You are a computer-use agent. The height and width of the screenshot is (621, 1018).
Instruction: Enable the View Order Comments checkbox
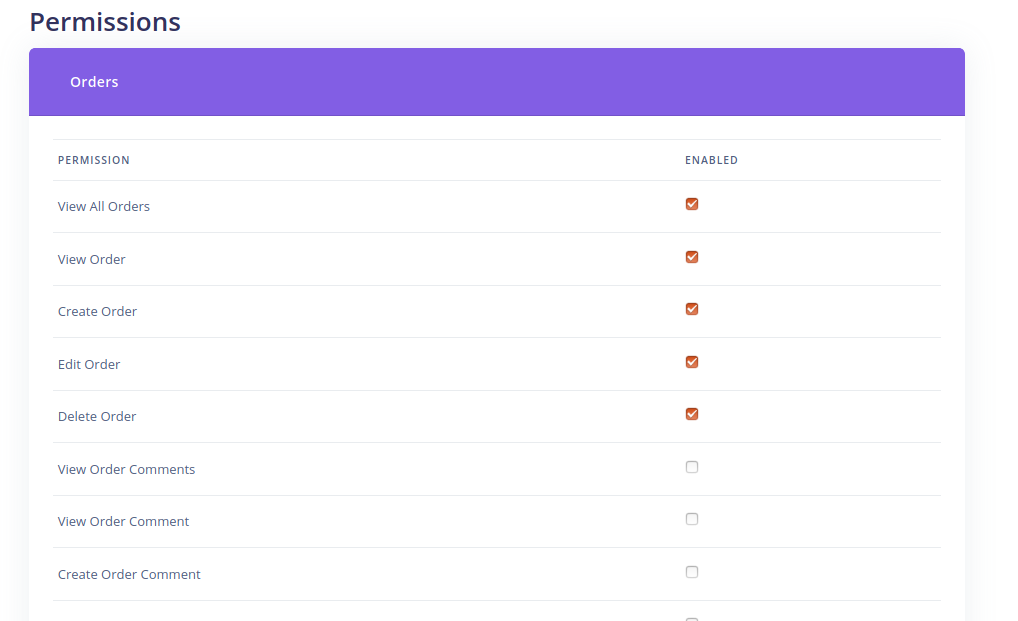pyautogui.click(x=692, y=467)
